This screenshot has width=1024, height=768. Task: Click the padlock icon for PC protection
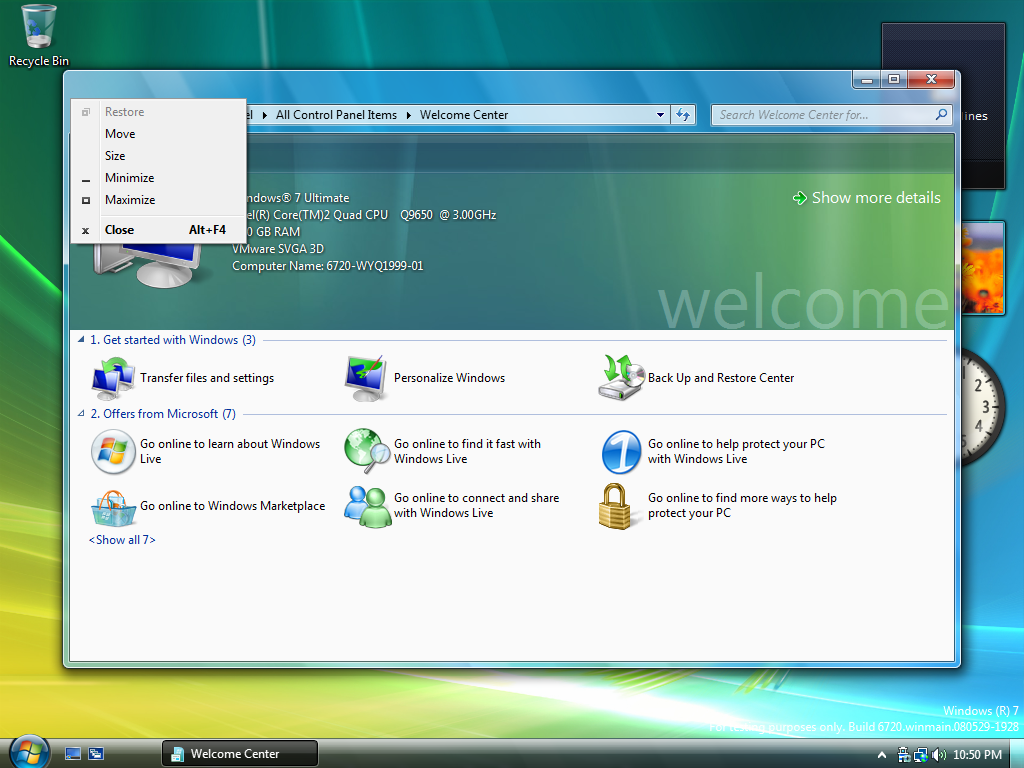tap(620, 506)
